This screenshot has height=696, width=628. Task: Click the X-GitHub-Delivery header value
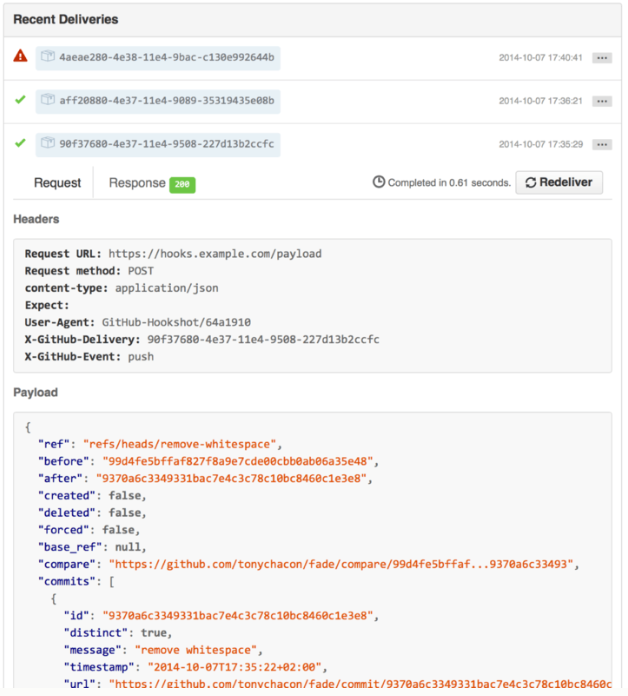click(263, 340)
